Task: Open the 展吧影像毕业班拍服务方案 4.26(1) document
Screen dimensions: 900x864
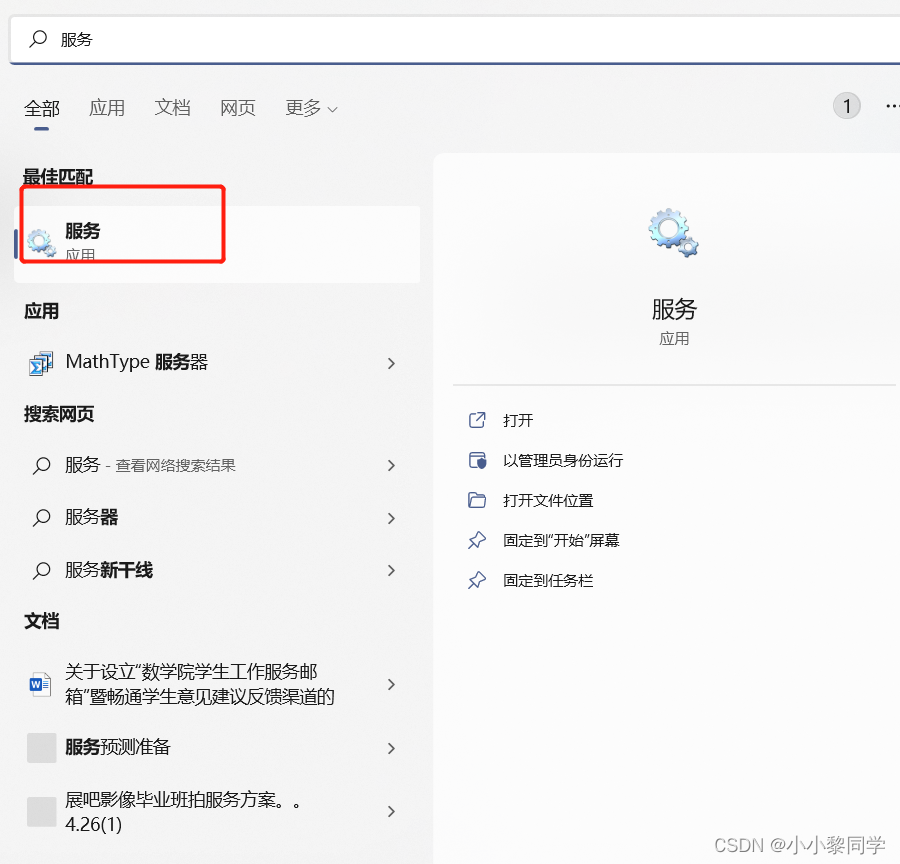Action: [x=183, y=812]
